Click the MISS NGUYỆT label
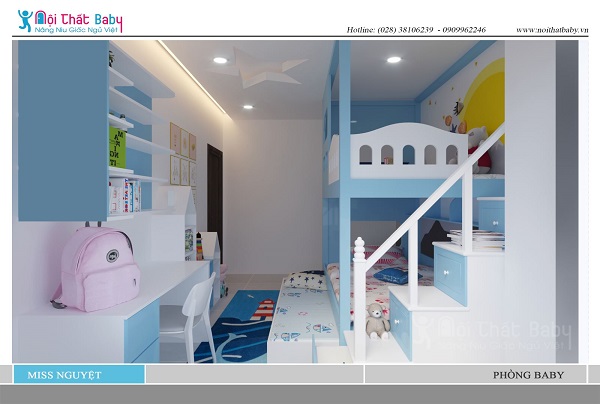The image size is (600, 404). (64, 375)
